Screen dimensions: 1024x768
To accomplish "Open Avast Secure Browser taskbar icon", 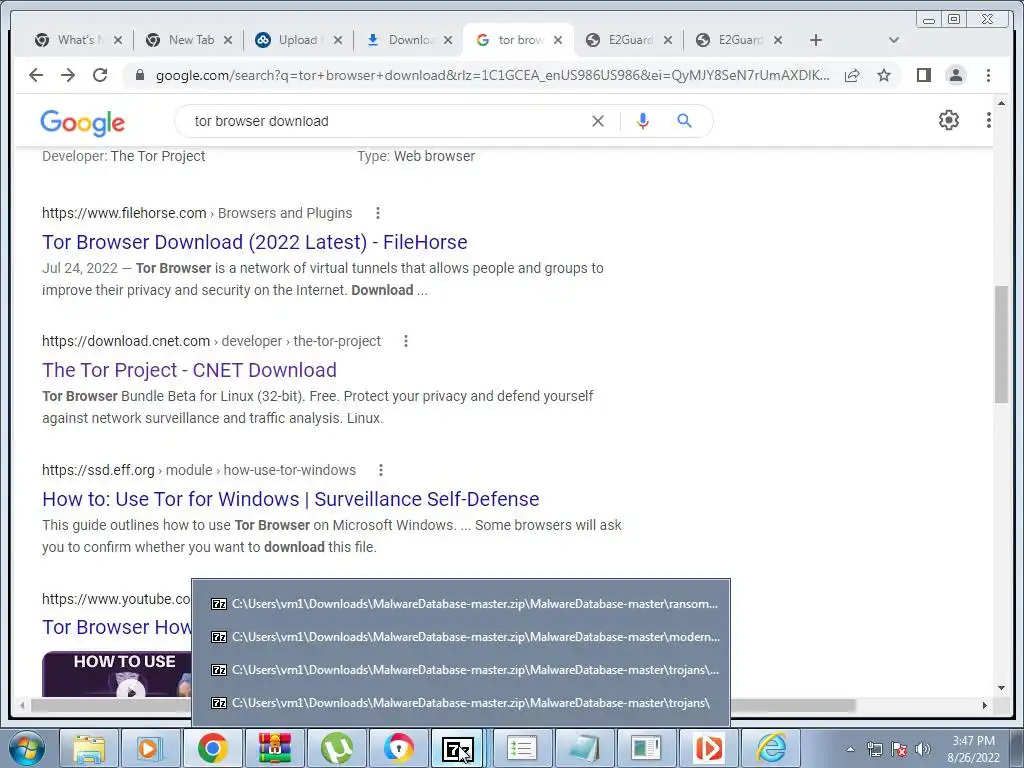I will (398, 748).
